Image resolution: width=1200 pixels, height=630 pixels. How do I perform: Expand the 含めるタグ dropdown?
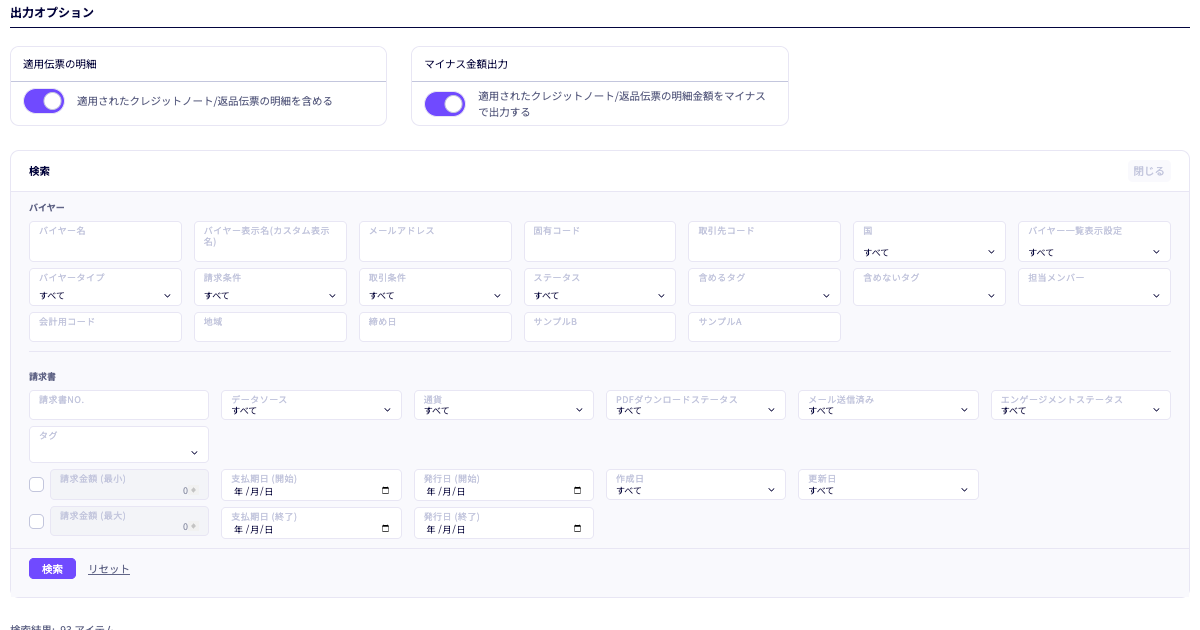[x=764, y=287]
